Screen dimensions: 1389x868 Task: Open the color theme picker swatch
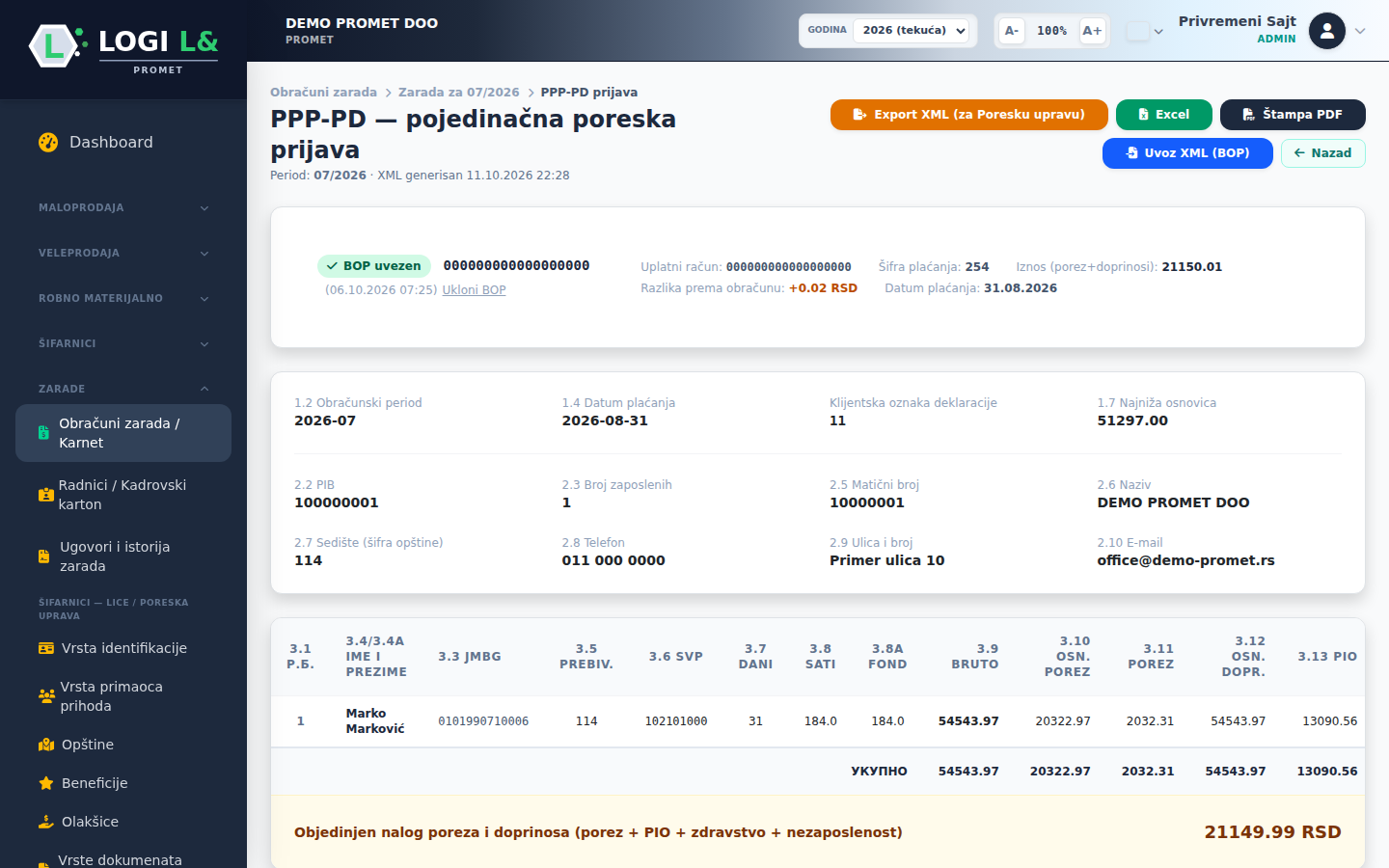[1138, 31]
